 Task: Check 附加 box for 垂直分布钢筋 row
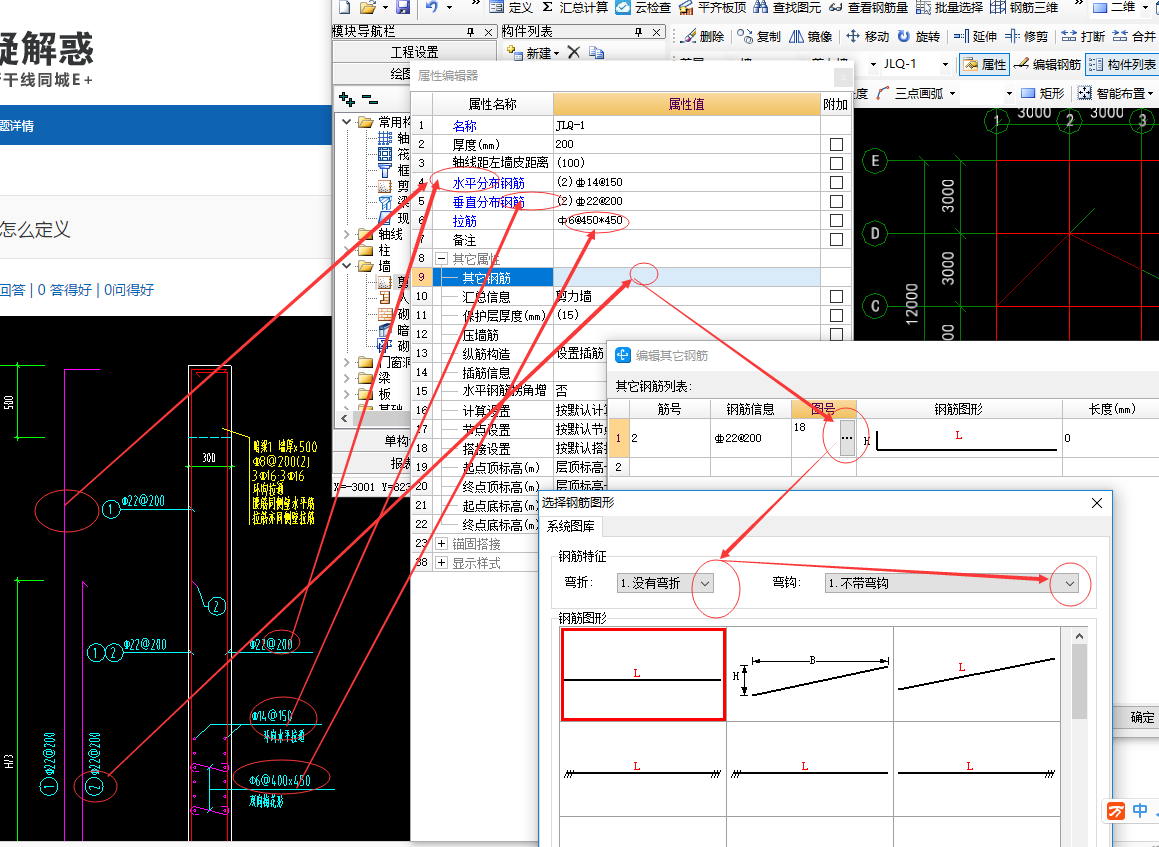click(x=836, y=202)
